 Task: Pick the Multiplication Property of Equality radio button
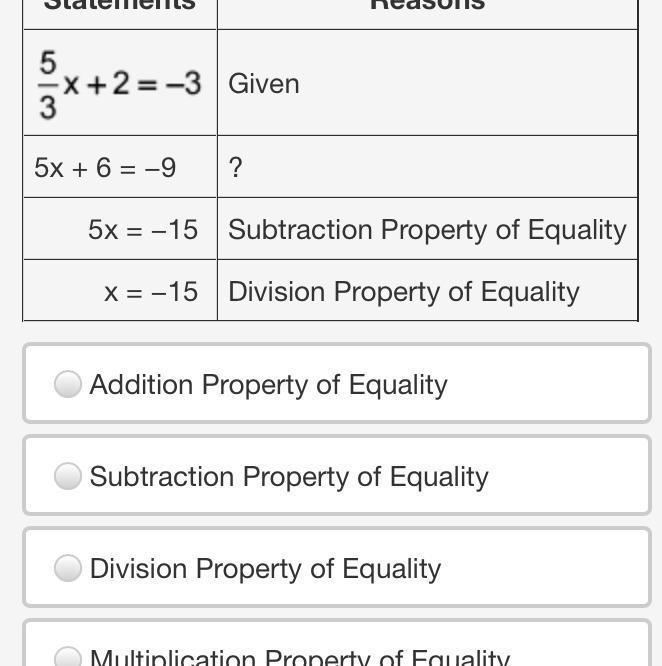68,657
